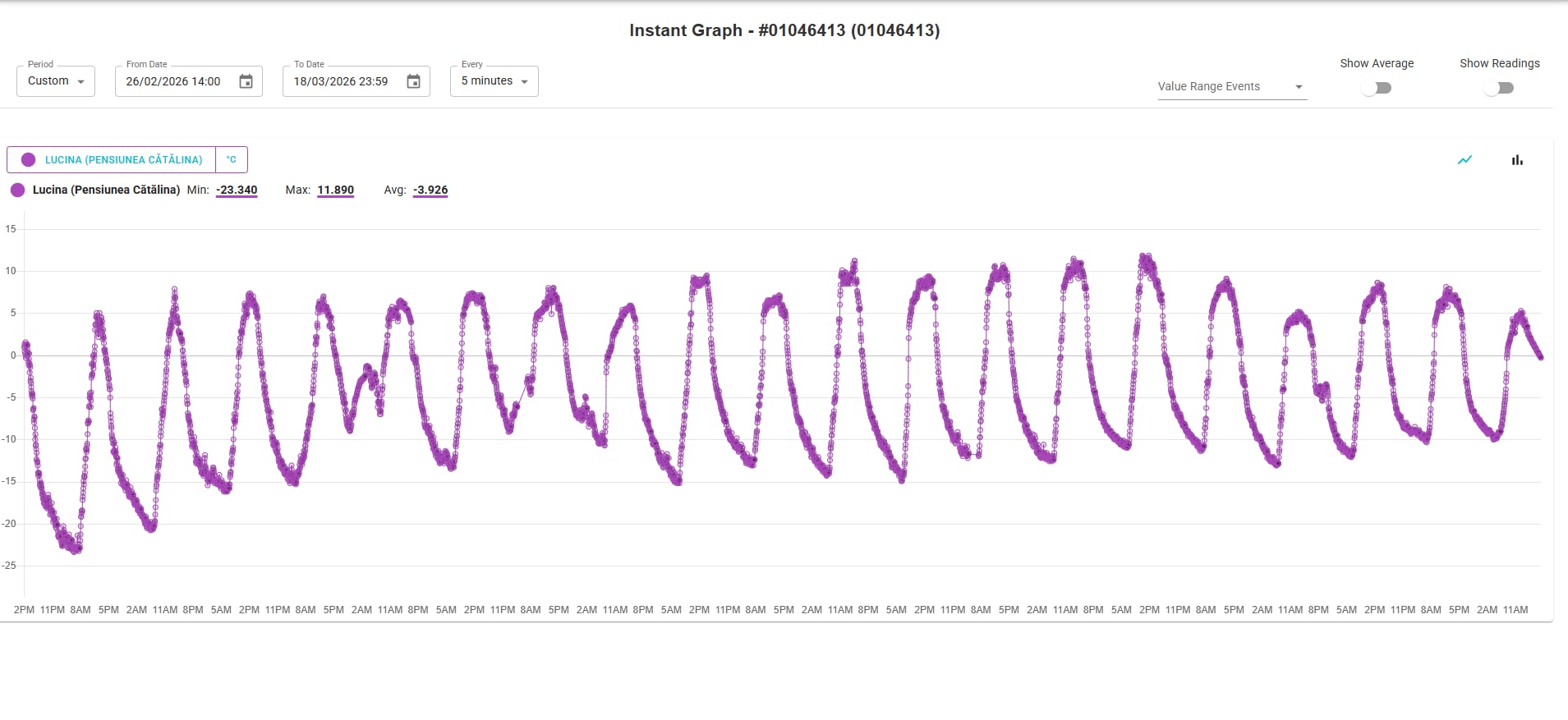Click the From Date field 26/02/2026 14:00

173,81
